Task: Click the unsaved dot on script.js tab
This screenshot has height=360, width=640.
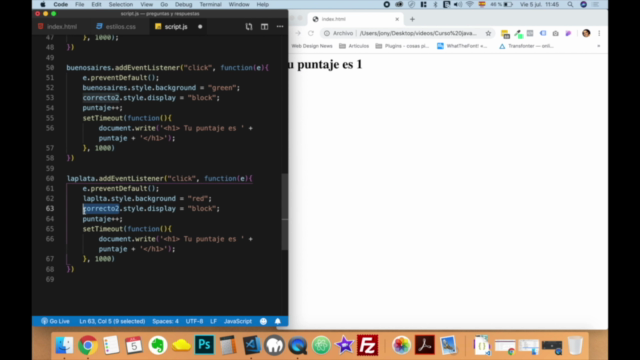Action: (200, 27)
